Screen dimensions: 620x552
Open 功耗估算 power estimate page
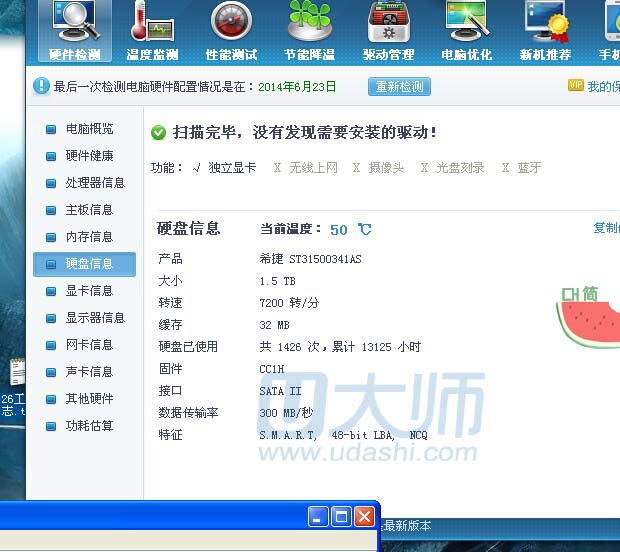[x=89, y=426]
